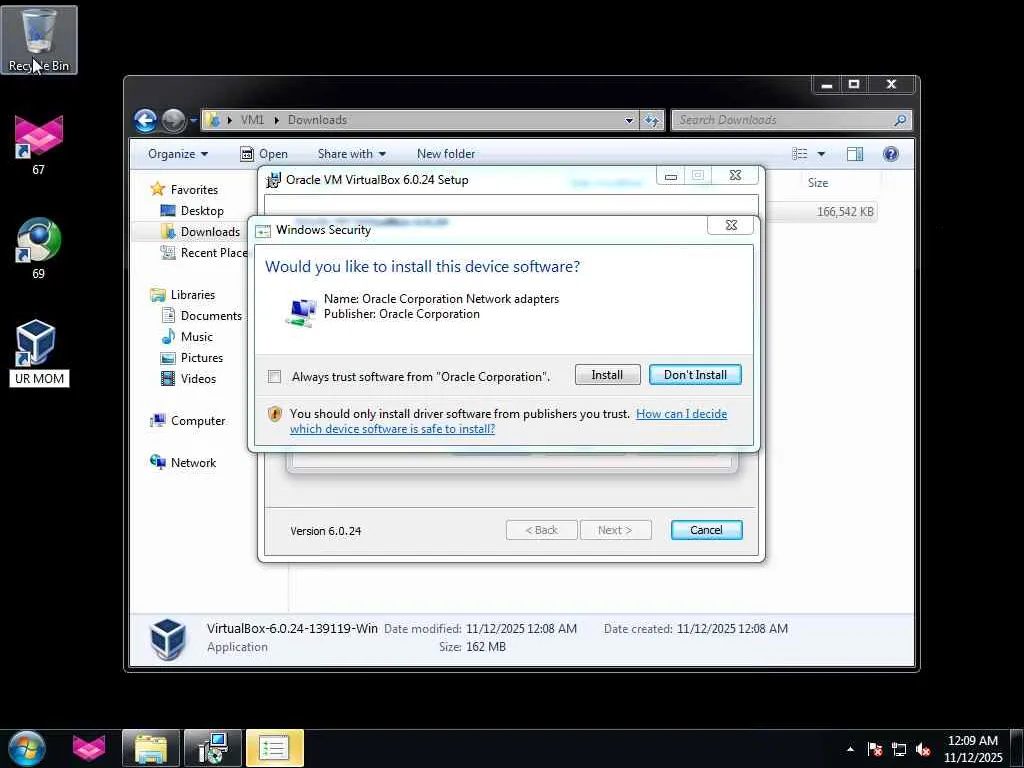Click the Explorer Back arrow button
Image resolution: width=1024 pixels, height=768 pixels.
146,120
